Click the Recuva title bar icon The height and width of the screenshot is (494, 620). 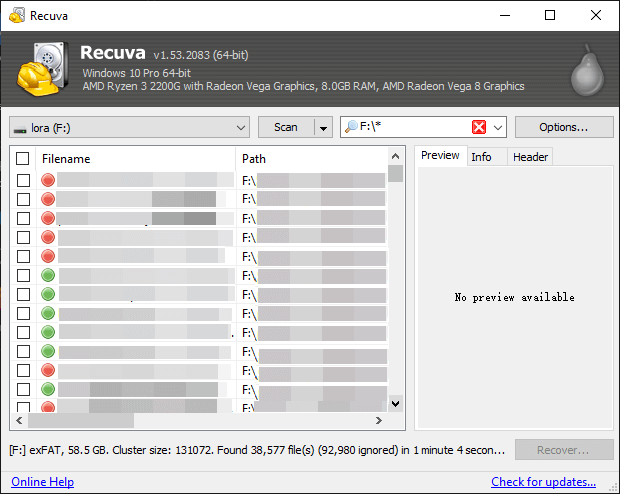(17, 15)
